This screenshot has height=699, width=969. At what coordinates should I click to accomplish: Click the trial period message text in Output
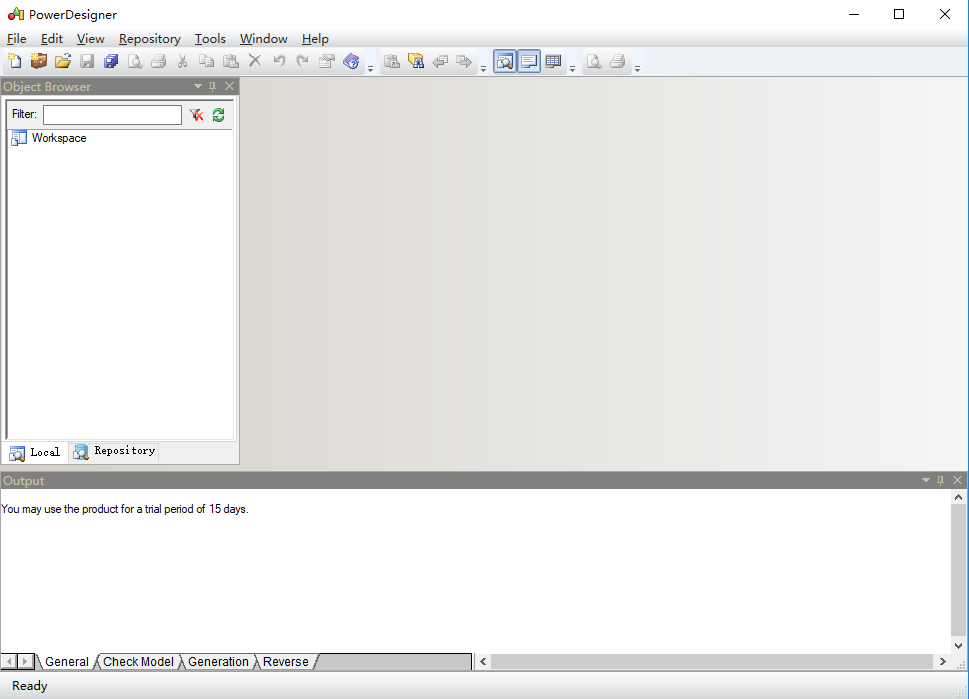(125, 509)
